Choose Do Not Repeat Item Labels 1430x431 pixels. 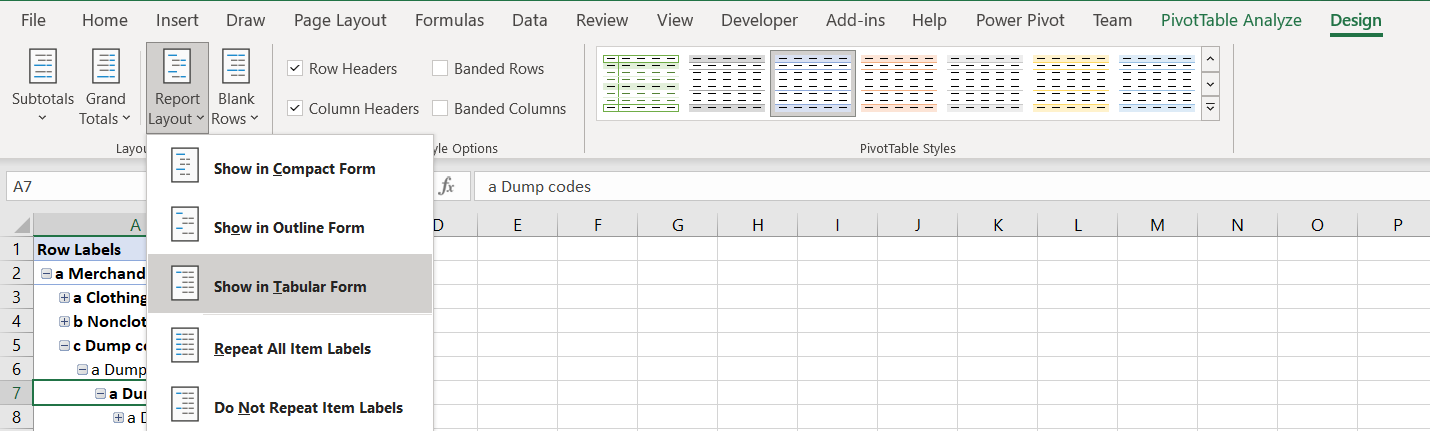point(290,408)
